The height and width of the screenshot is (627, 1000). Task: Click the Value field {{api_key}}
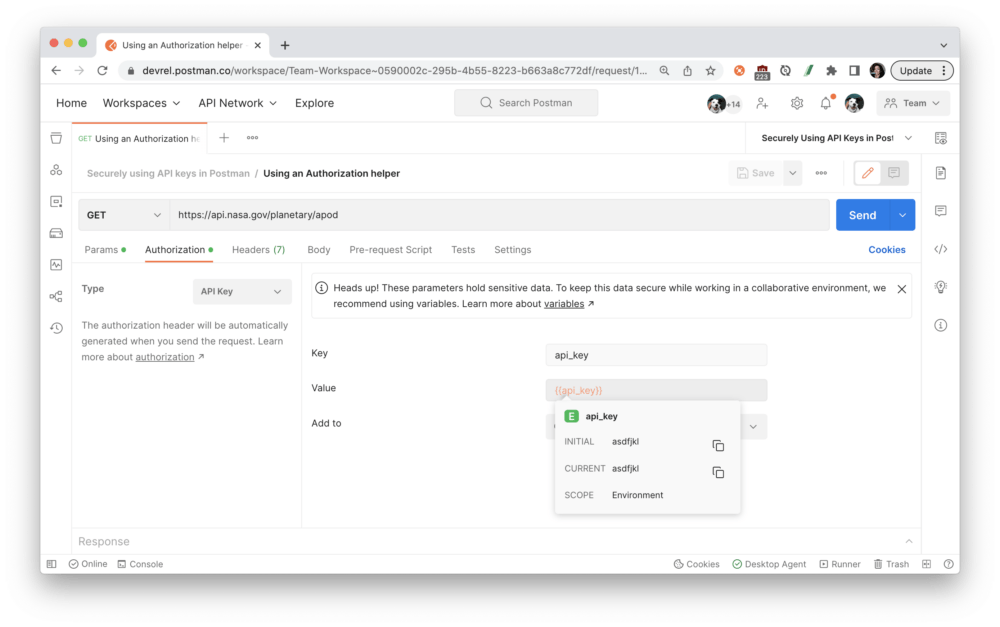tap(656, 390)
